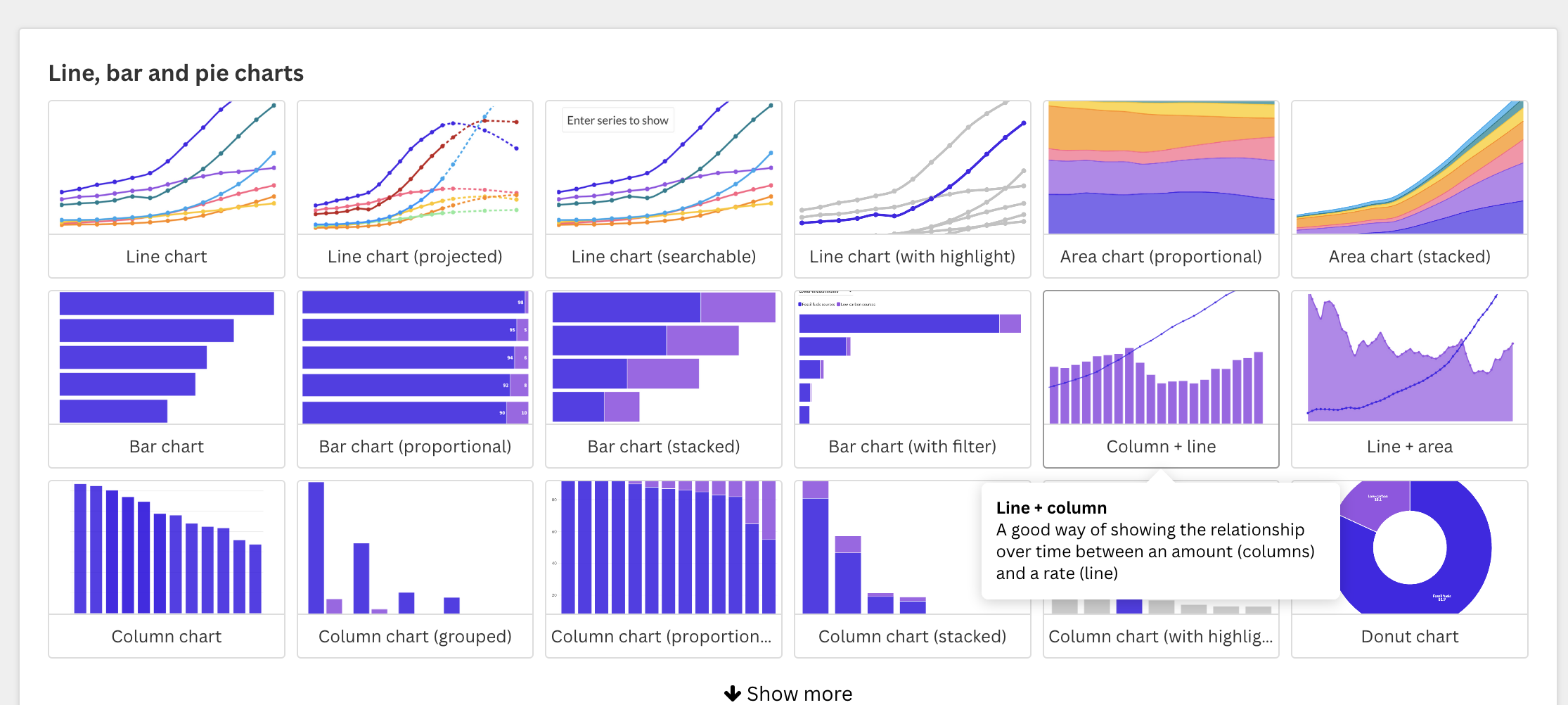Select the Column chart (grouped) template
The width and height of the screenshot is (1568, 705).
415,569
